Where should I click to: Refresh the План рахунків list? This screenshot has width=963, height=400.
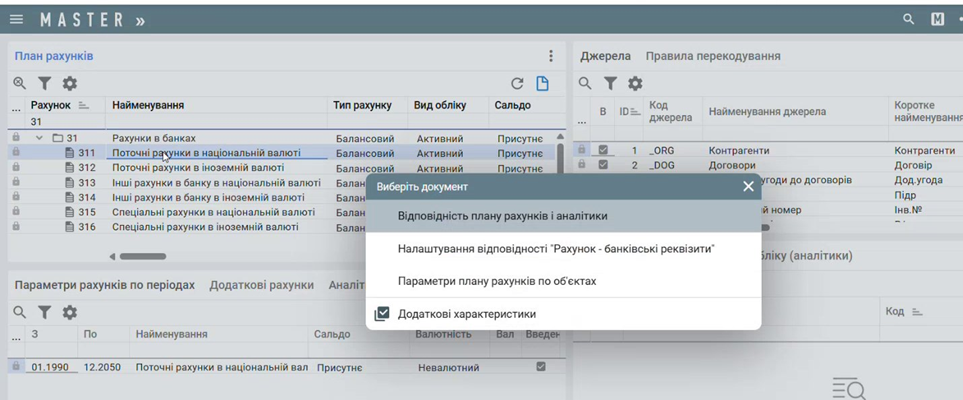517,84
